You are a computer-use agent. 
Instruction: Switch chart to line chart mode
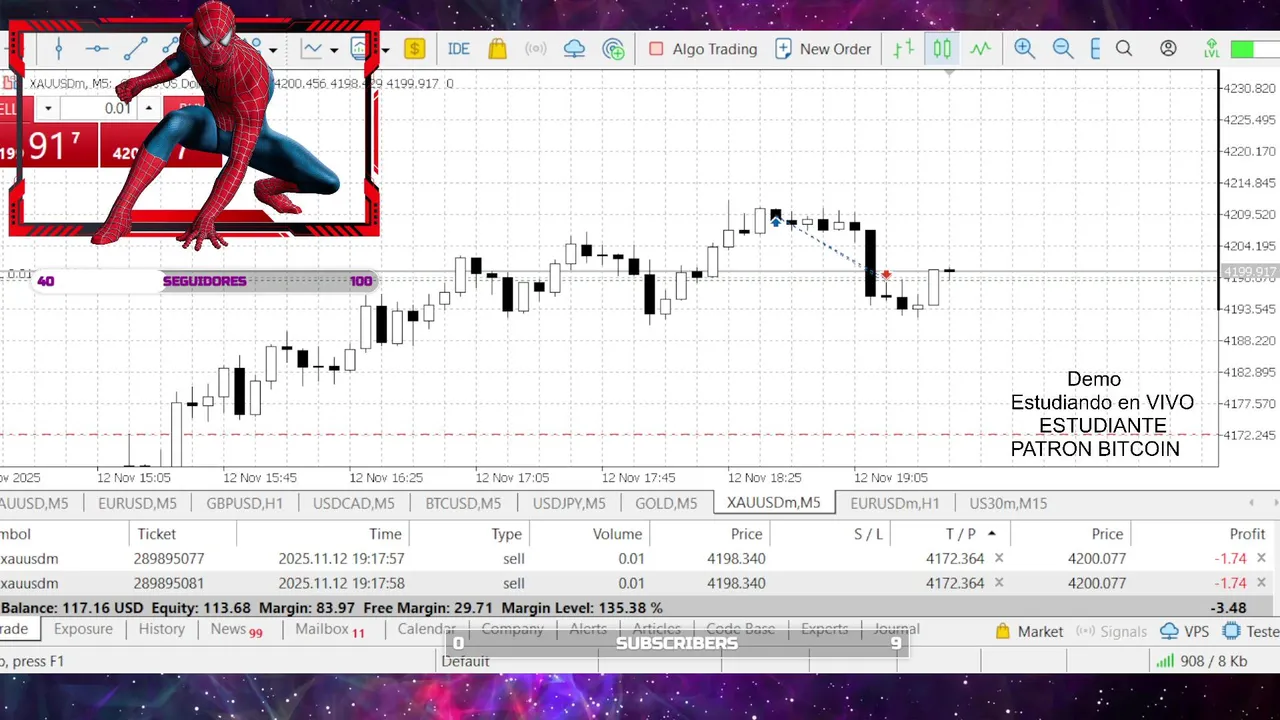tap(980, 48)
